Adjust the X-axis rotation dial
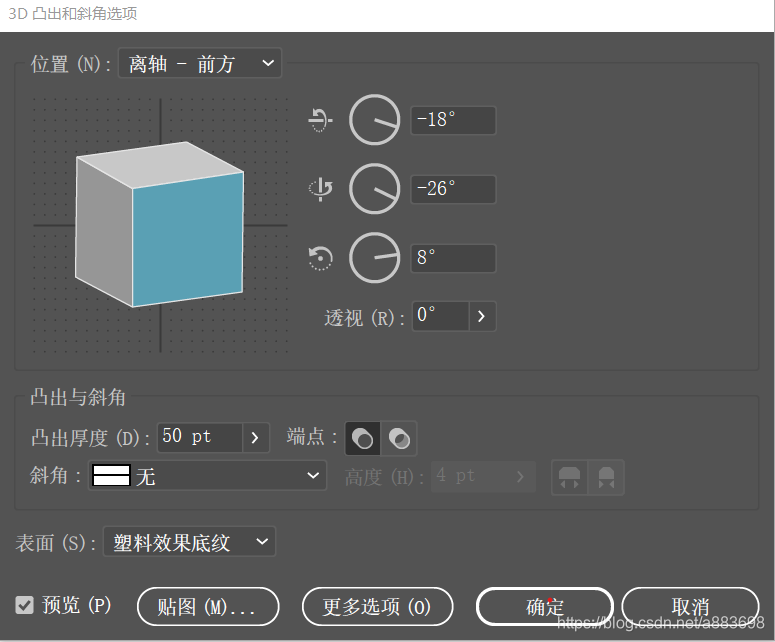Viewport: 775px width, 642px height. tap(375, 120)
